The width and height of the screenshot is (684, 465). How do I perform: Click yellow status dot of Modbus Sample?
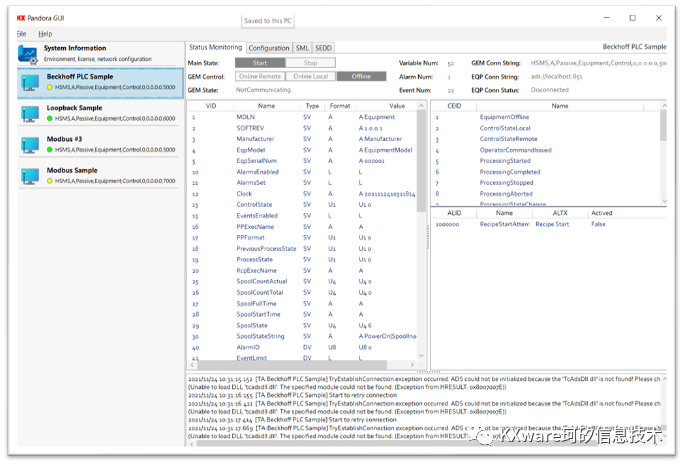[50, 181]
